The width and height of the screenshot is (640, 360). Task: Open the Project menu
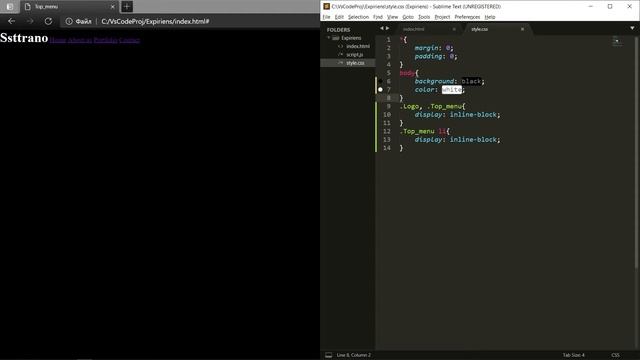[x=442, y=17]
